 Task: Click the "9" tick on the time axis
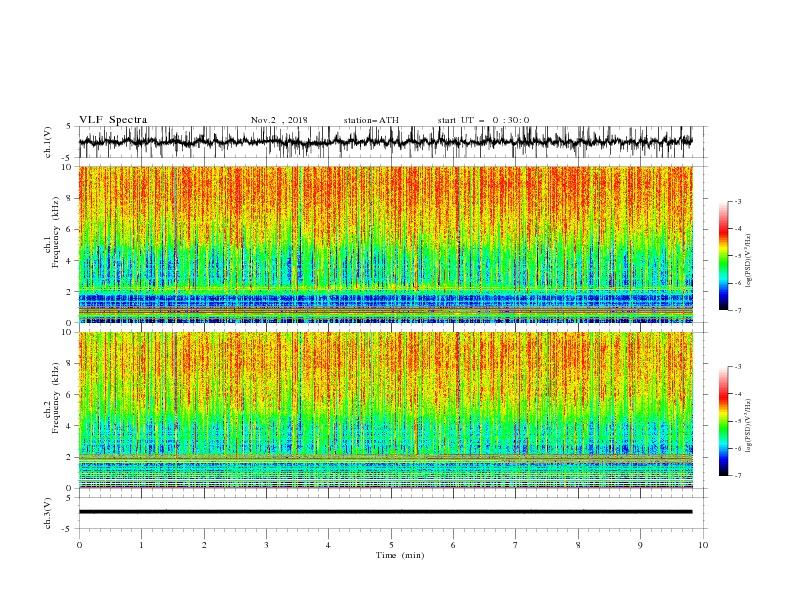click(640, 545)
